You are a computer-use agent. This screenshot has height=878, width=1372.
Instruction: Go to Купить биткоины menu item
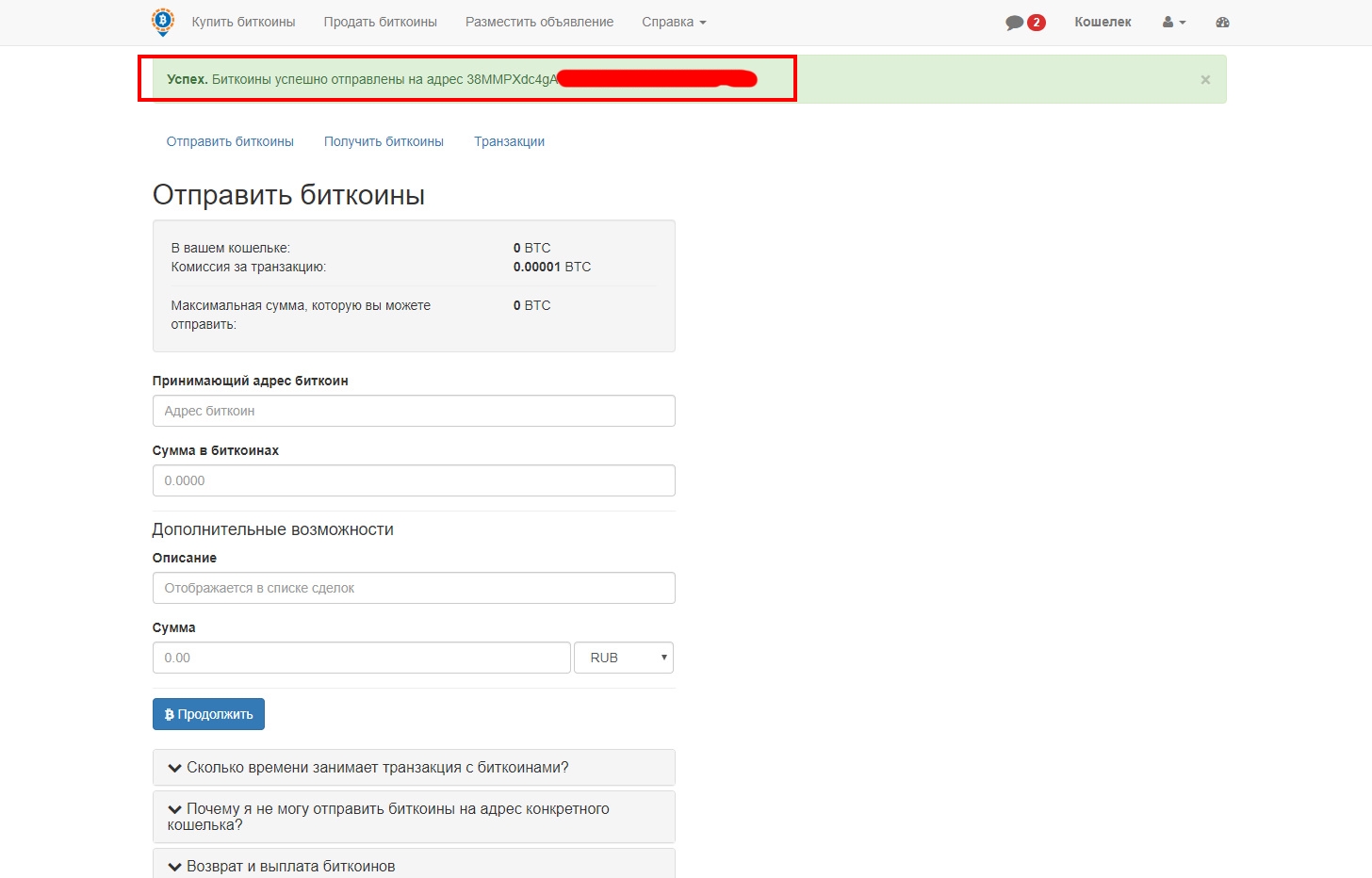point(243,23)
